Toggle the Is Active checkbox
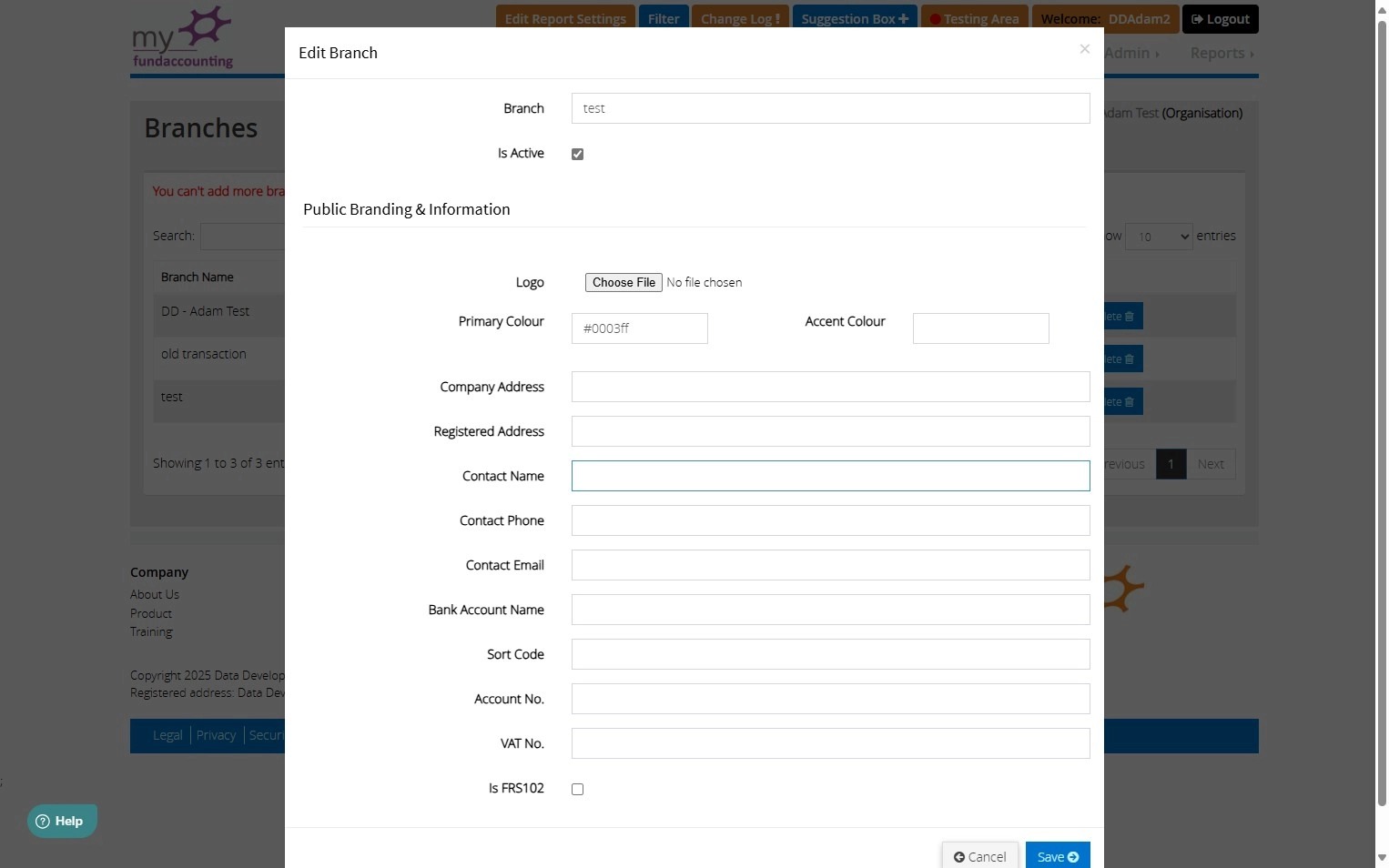 (x=577, y=154)
